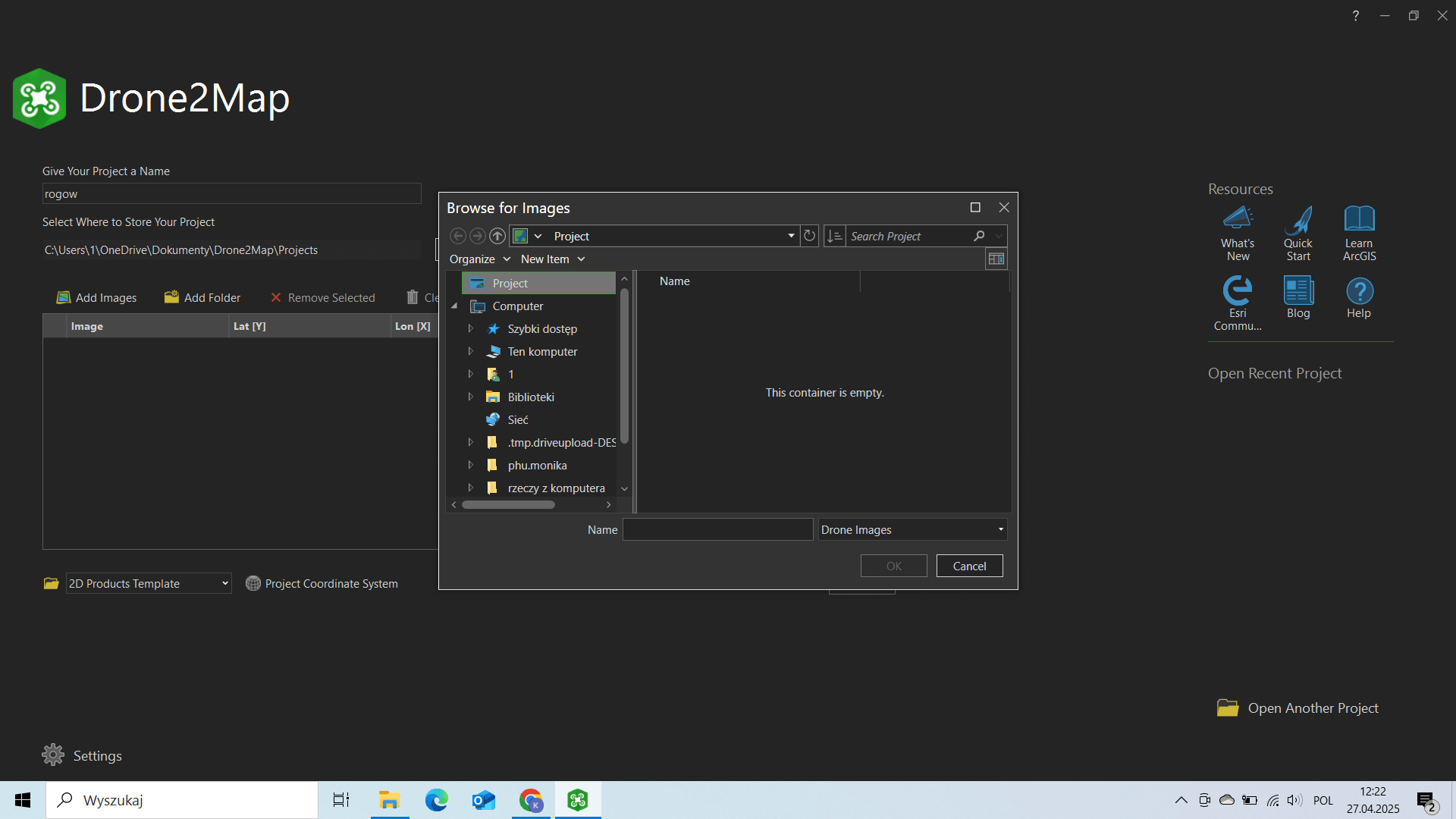Click the help question mark in title bar
The height and width of the screenshot is (819, 1456).
click(1355, 15)
